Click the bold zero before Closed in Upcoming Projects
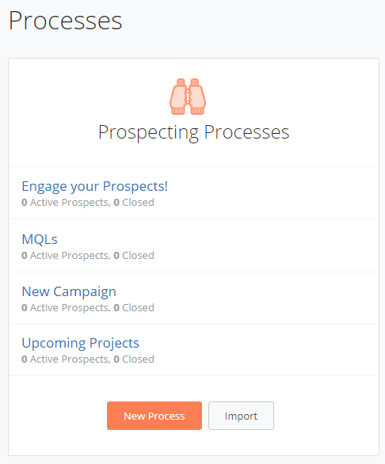 (116, 359)
